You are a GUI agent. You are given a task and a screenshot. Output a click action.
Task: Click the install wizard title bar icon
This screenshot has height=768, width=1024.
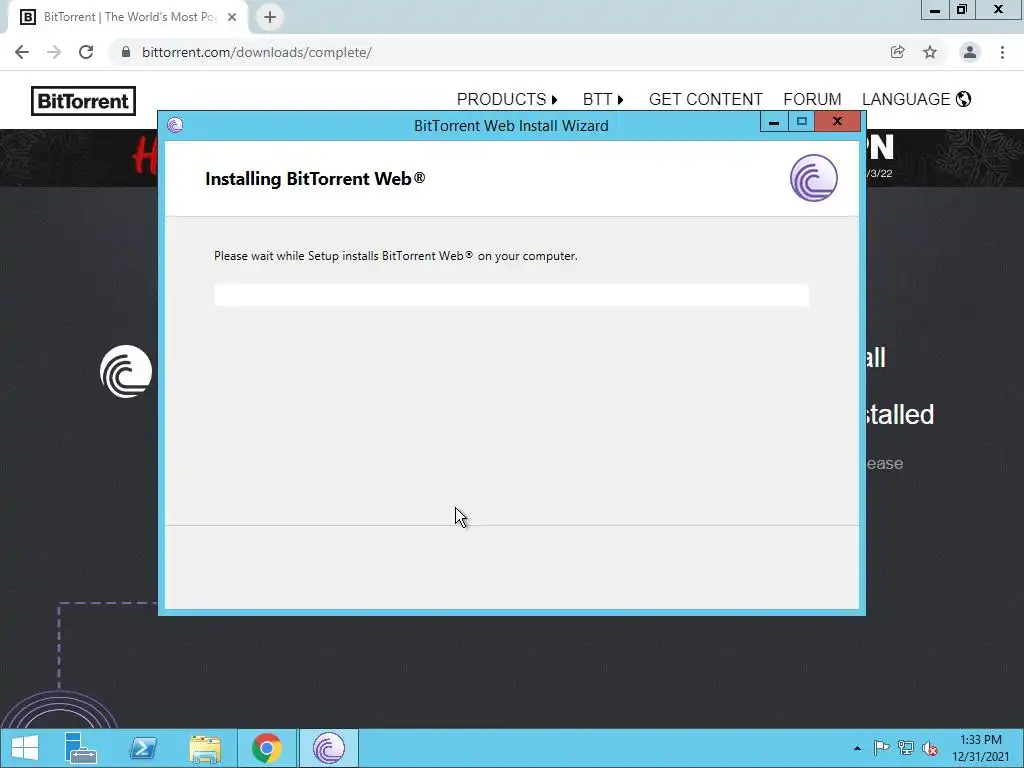click(x=175, y=125)
